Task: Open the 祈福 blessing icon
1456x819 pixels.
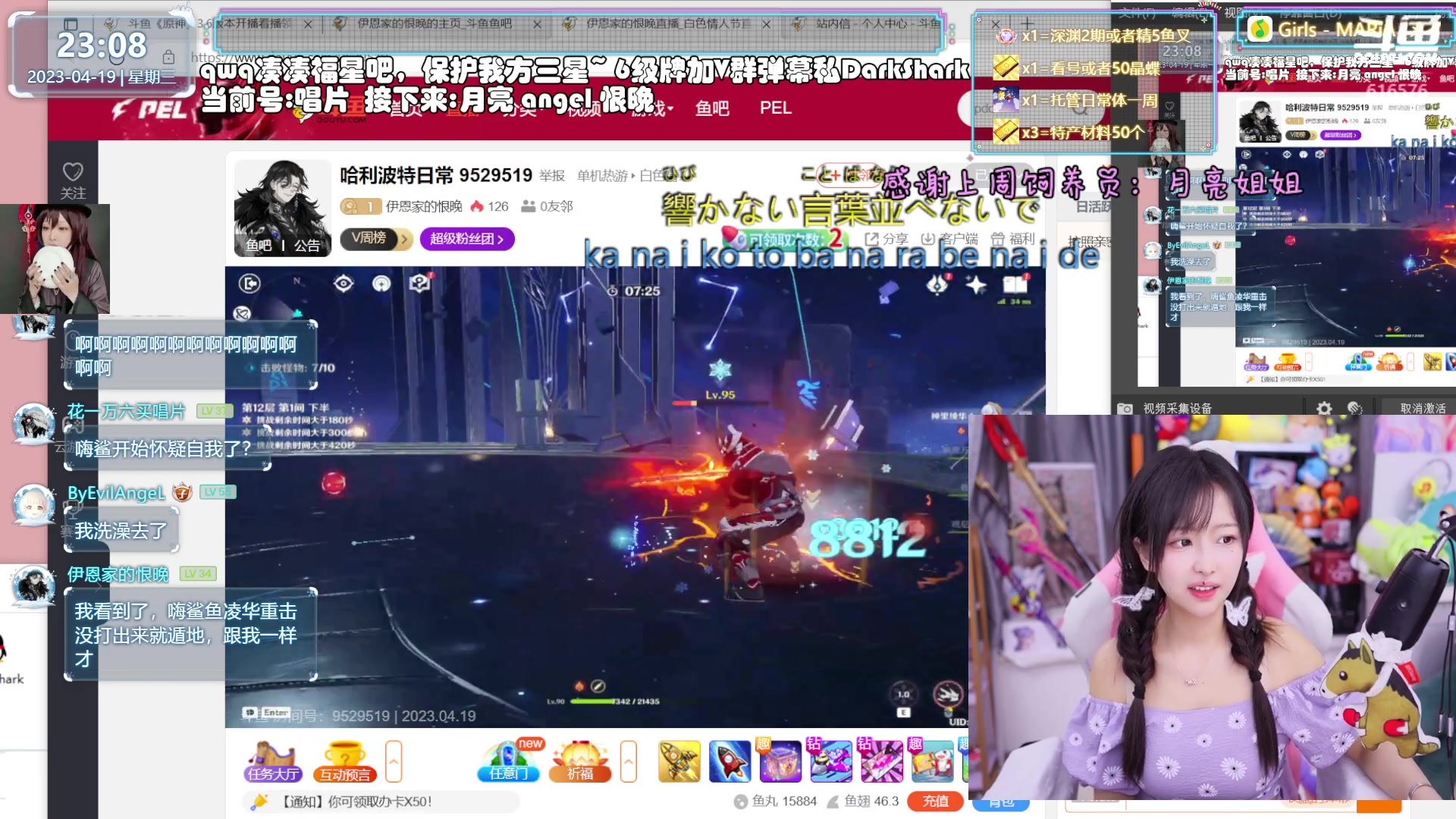Action: point(580,761)
